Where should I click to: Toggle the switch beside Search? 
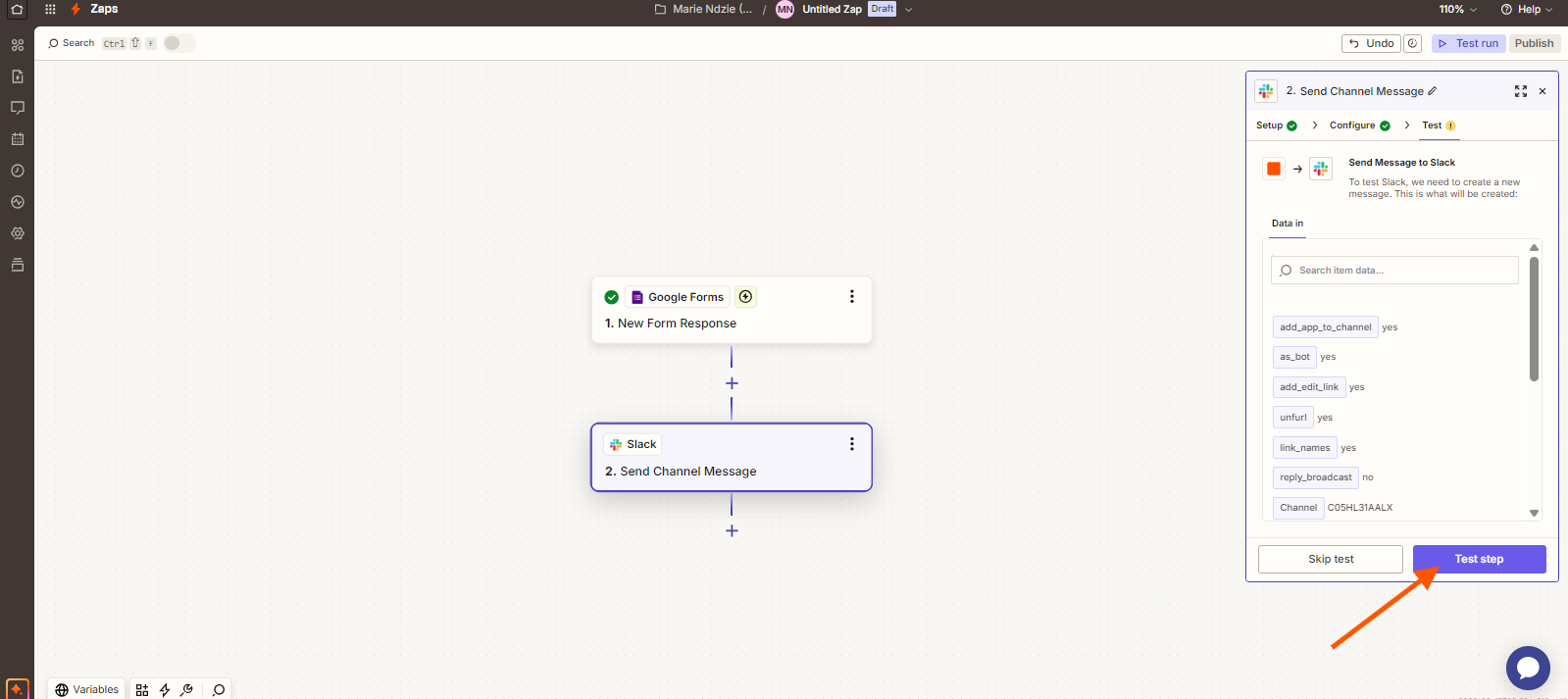pyautogui.click(x=179, y=43)
